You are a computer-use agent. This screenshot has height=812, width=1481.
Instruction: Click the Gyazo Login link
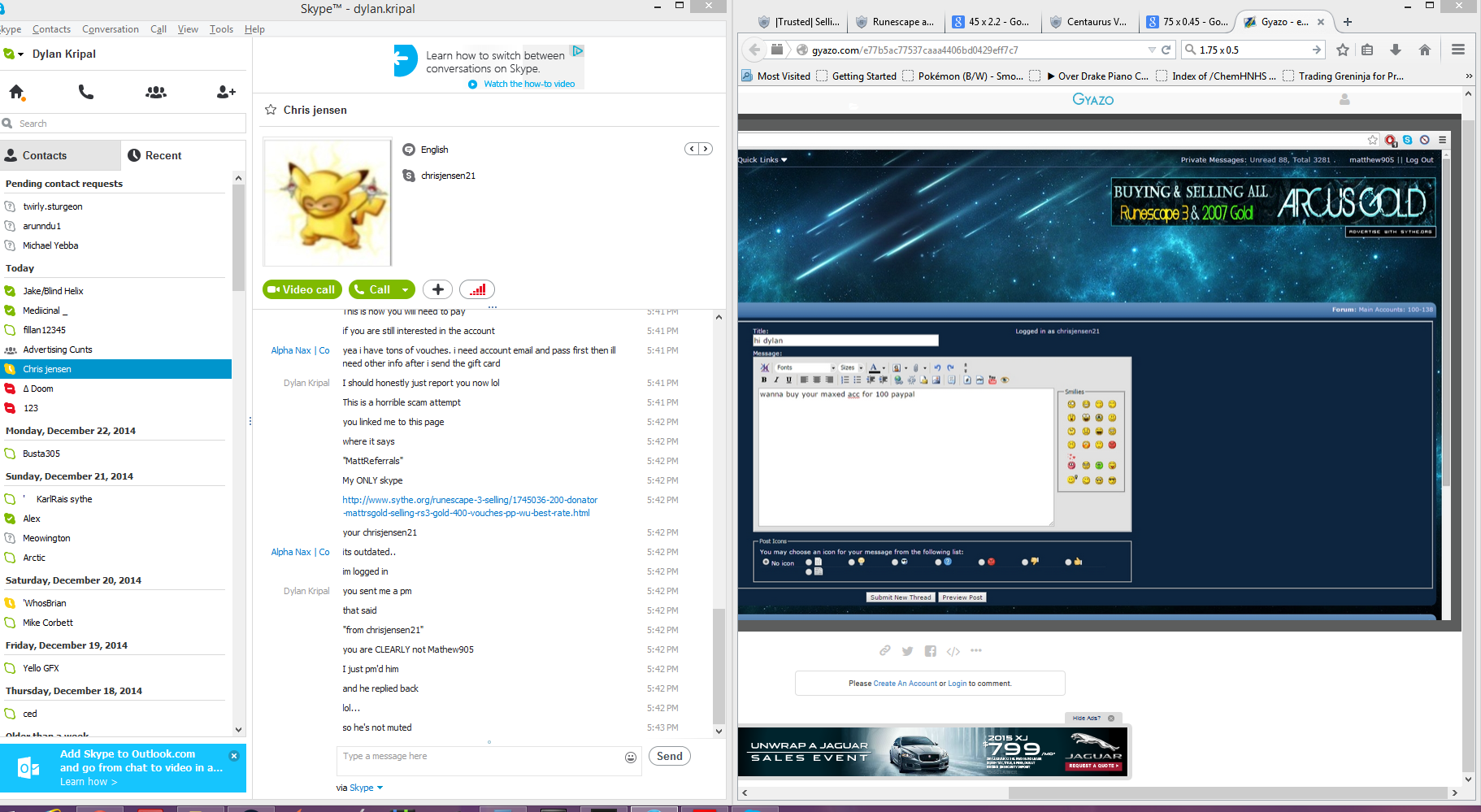pos(958,684)
